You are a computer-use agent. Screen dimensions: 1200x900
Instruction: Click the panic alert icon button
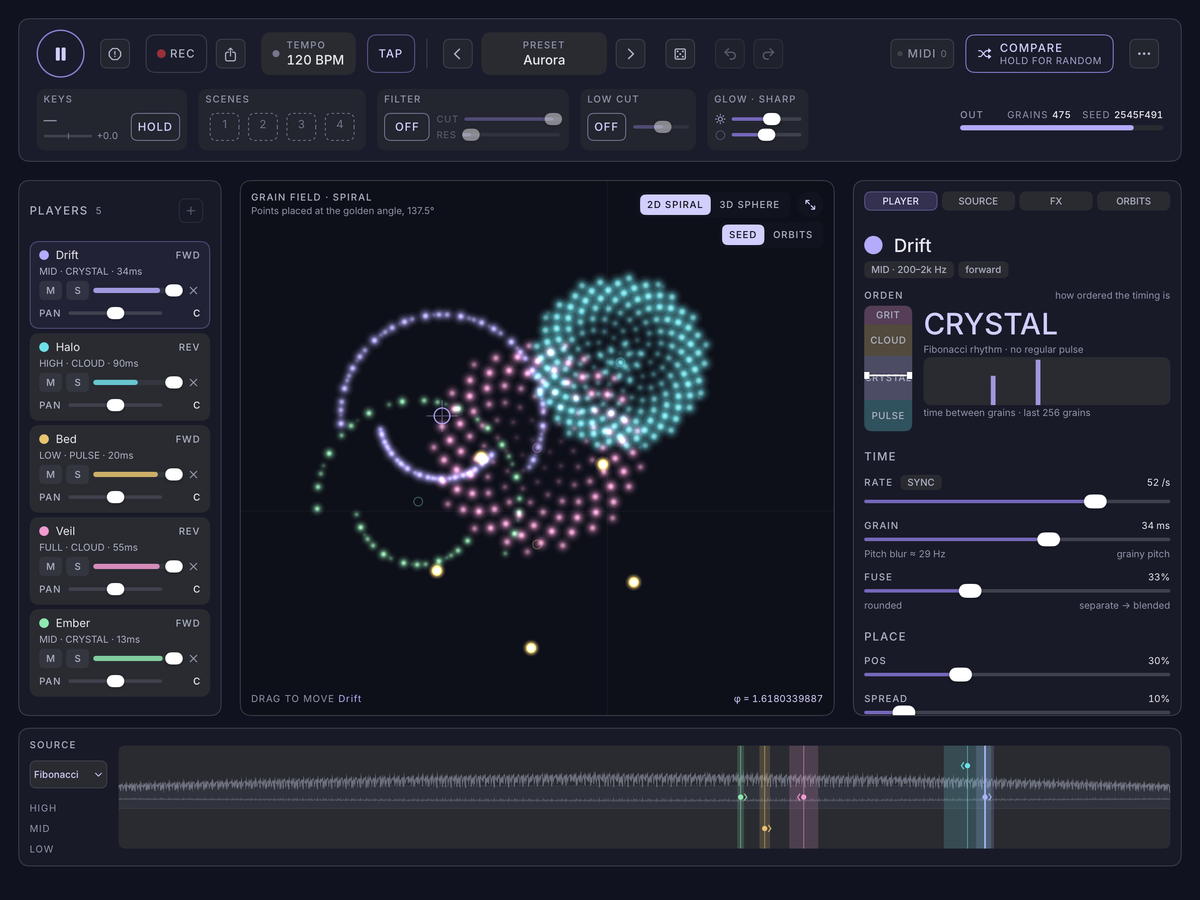(x=115, y=54)
